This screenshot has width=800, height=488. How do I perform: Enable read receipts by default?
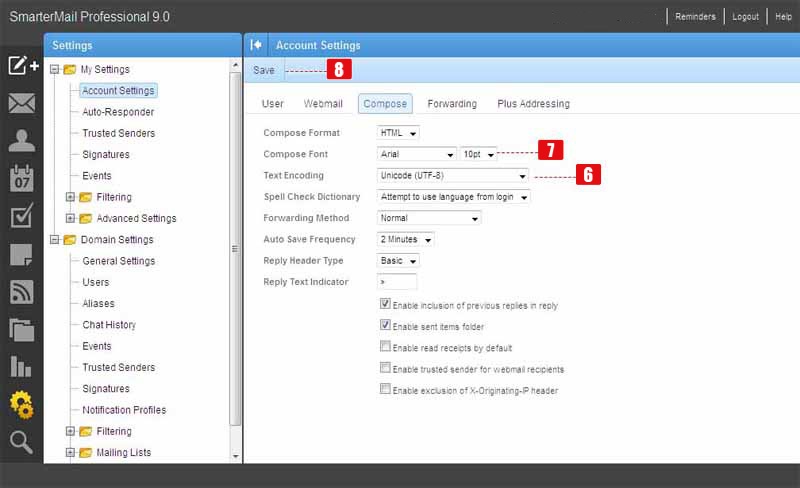pyautogui.click(x=385, y=347)
